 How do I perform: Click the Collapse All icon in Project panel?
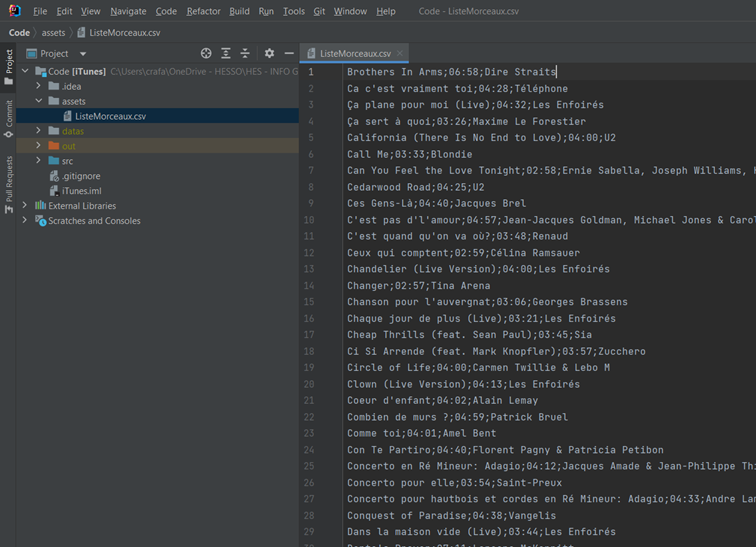coord(245,53)
